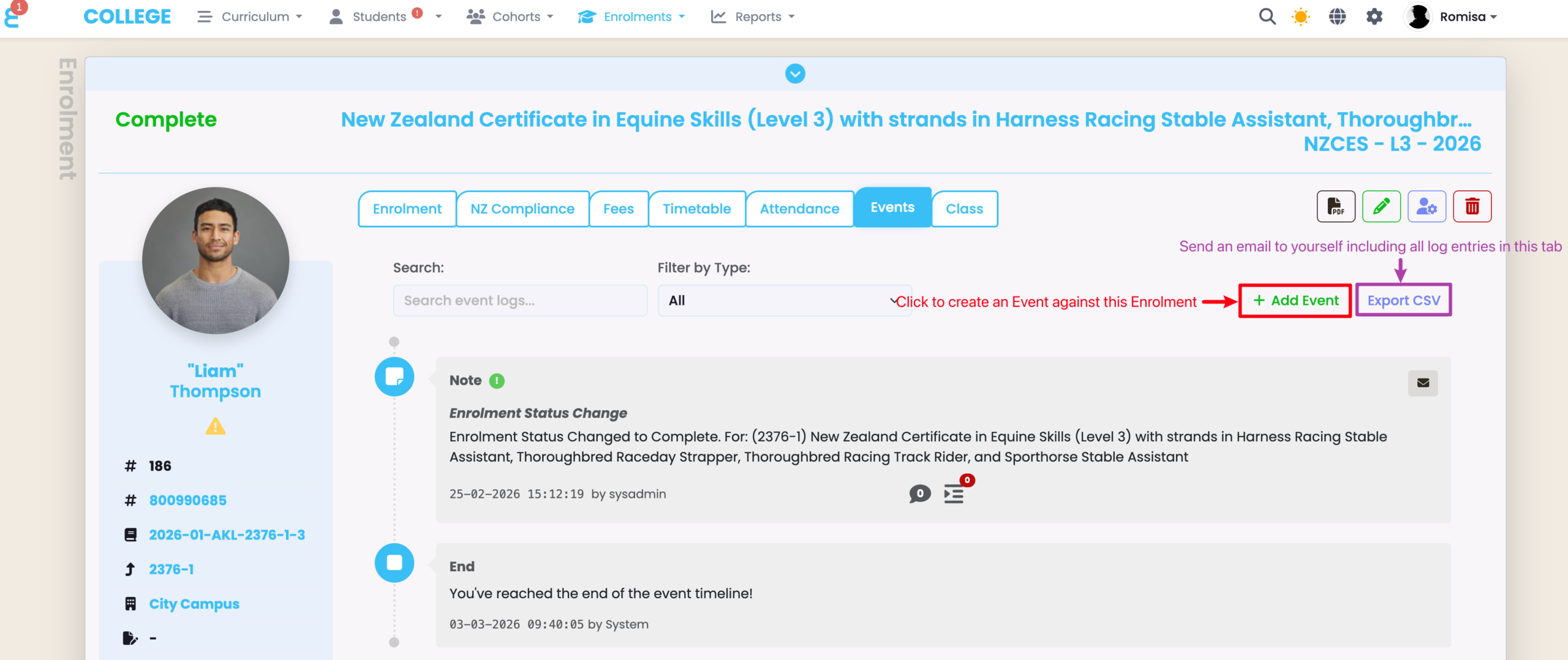Expand the collapsed header with chevron circle
The height and width of the screenshot is (660, 1568).
(795, 74)
